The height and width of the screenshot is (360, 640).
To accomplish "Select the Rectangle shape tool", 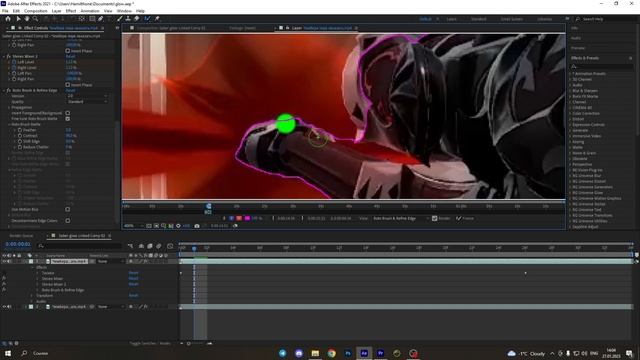I will (x=92, y=19).
